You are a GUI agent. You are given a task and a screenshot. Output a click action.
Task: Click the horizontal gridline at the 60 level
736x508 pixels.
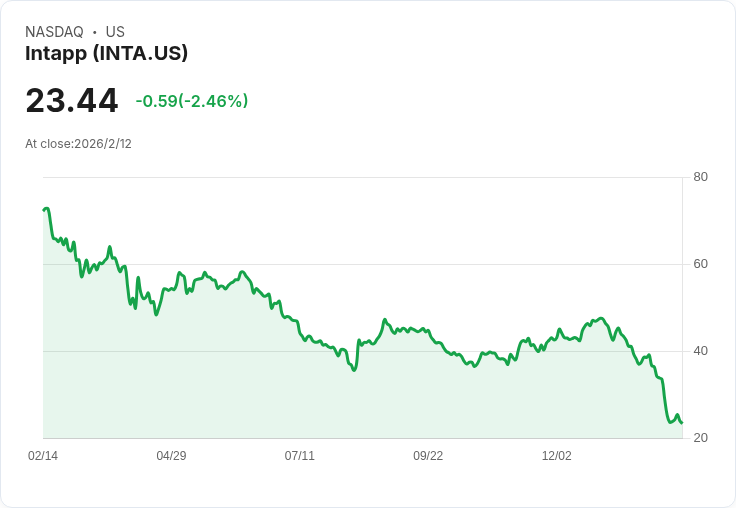click(400, 265)
